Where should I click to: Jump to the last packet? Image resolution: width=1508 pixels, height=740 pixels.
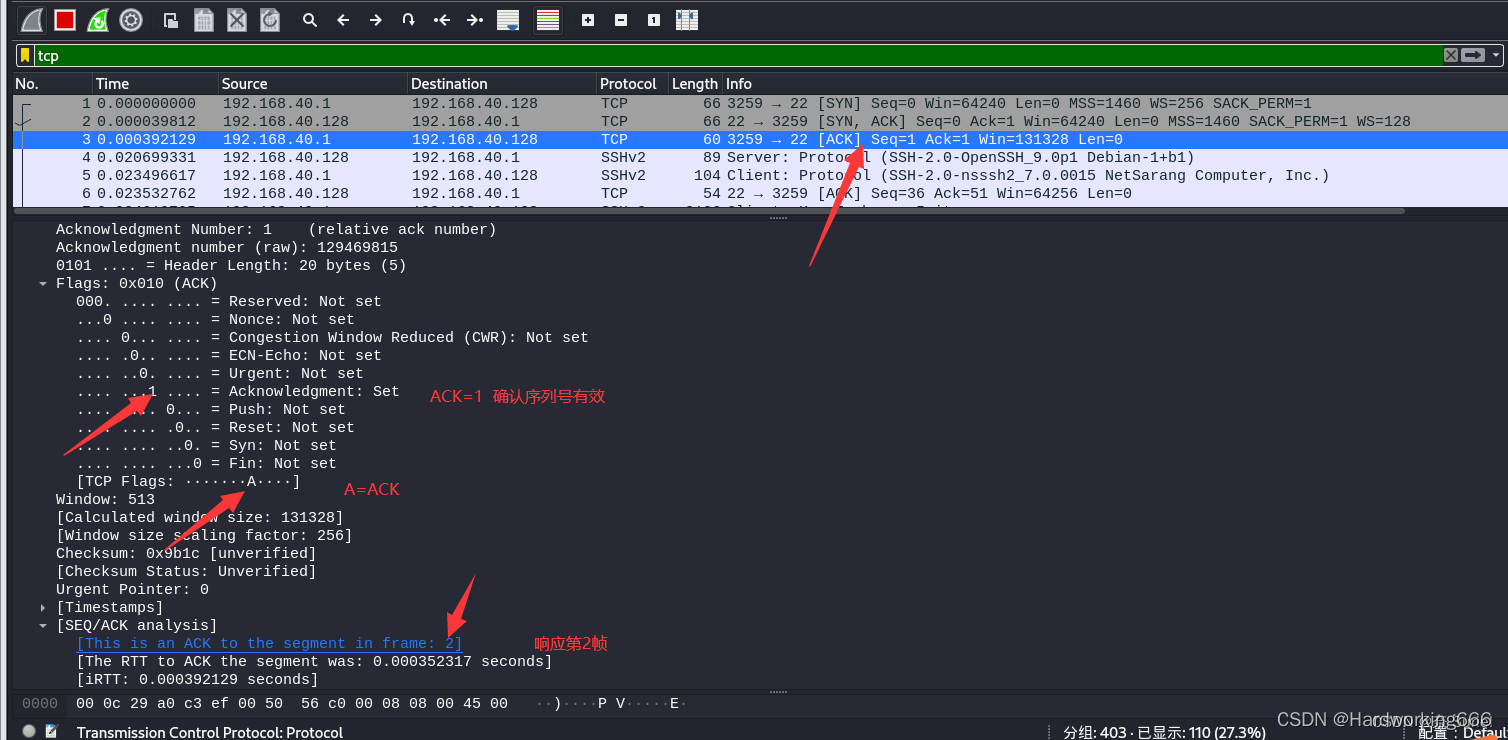[x=475, y=20]
